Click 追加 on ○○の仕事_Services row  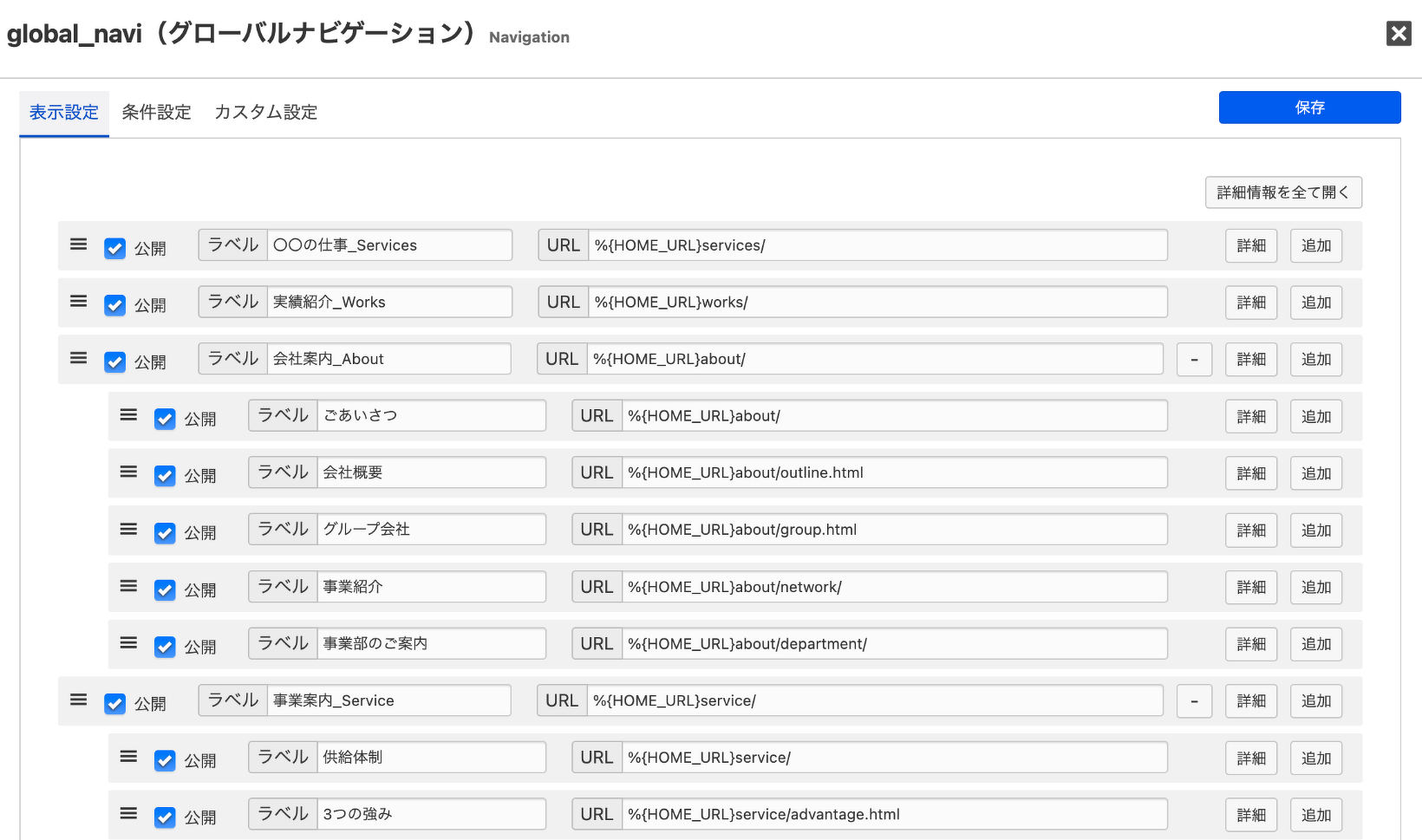pyautogui.click(x=1316, y=246)
